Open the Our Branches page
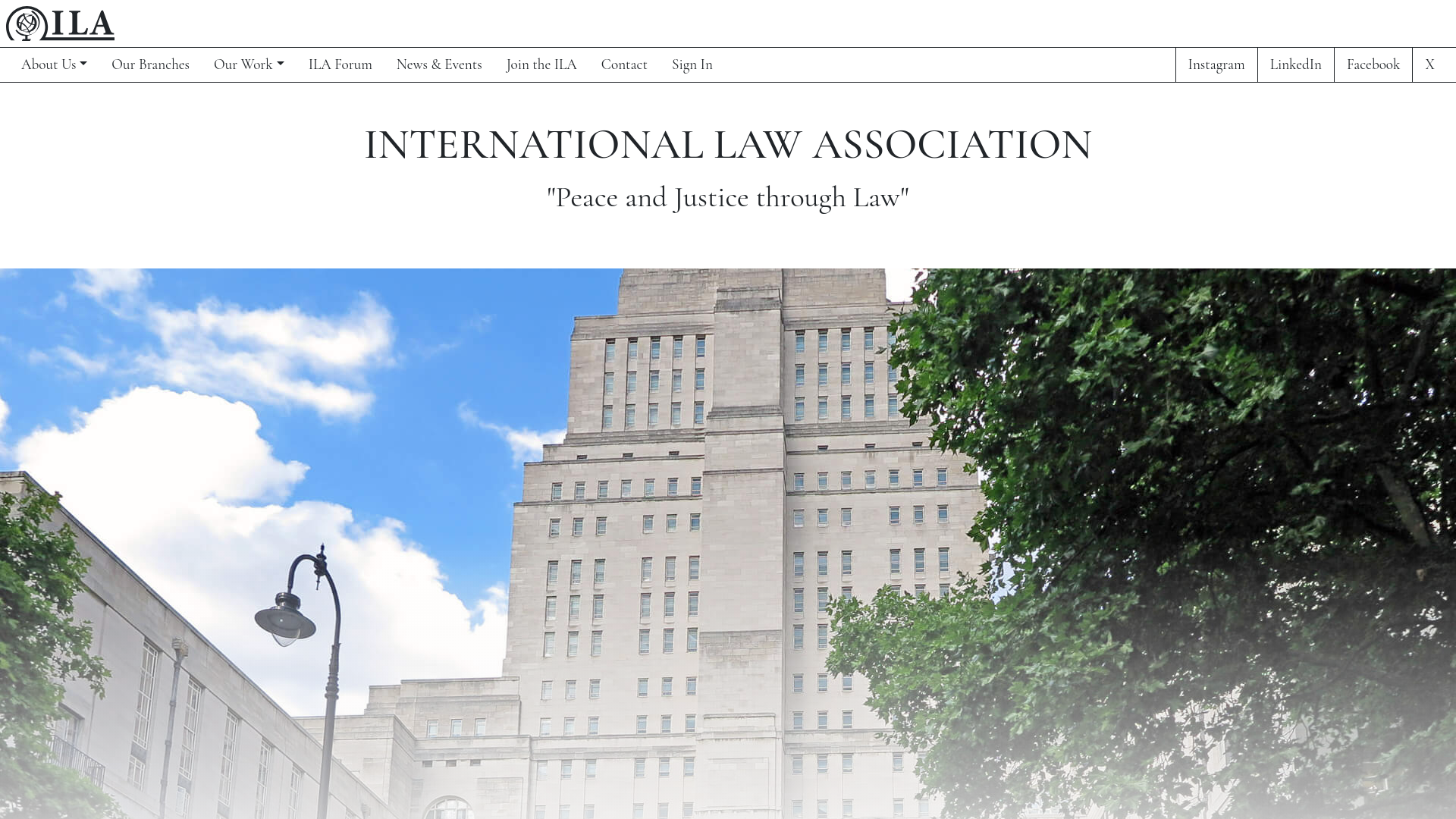Screen dimensions: 1456x819 pos(150,64)
